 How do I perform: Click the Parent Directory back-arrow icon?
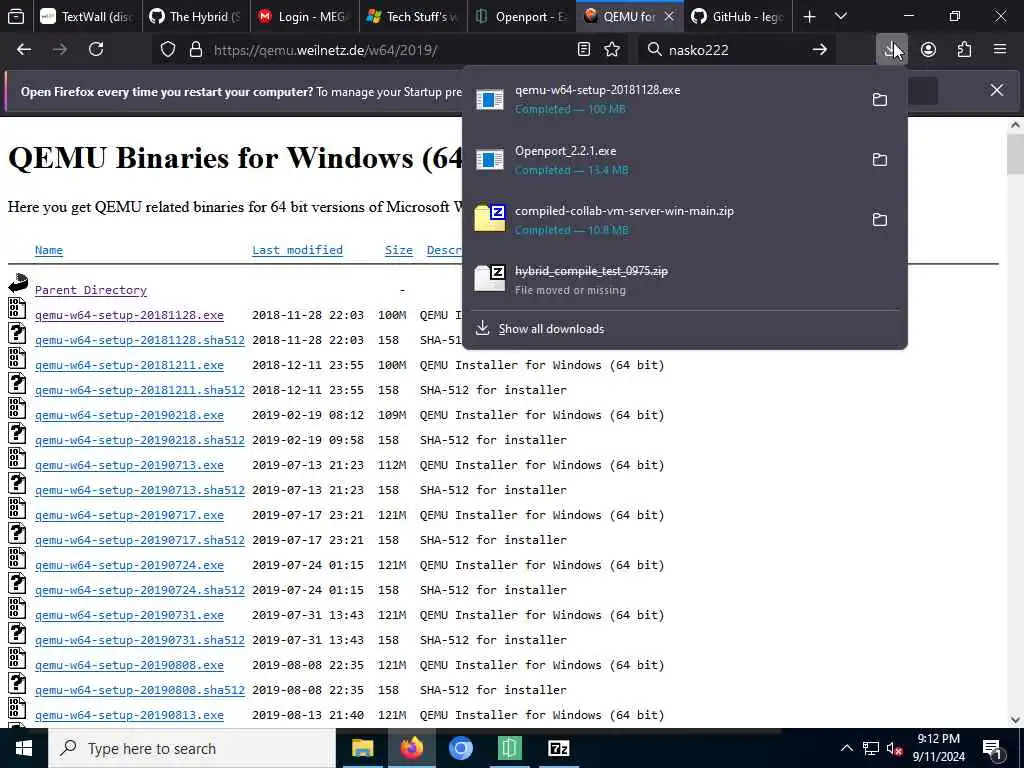(x=18, y=283)
